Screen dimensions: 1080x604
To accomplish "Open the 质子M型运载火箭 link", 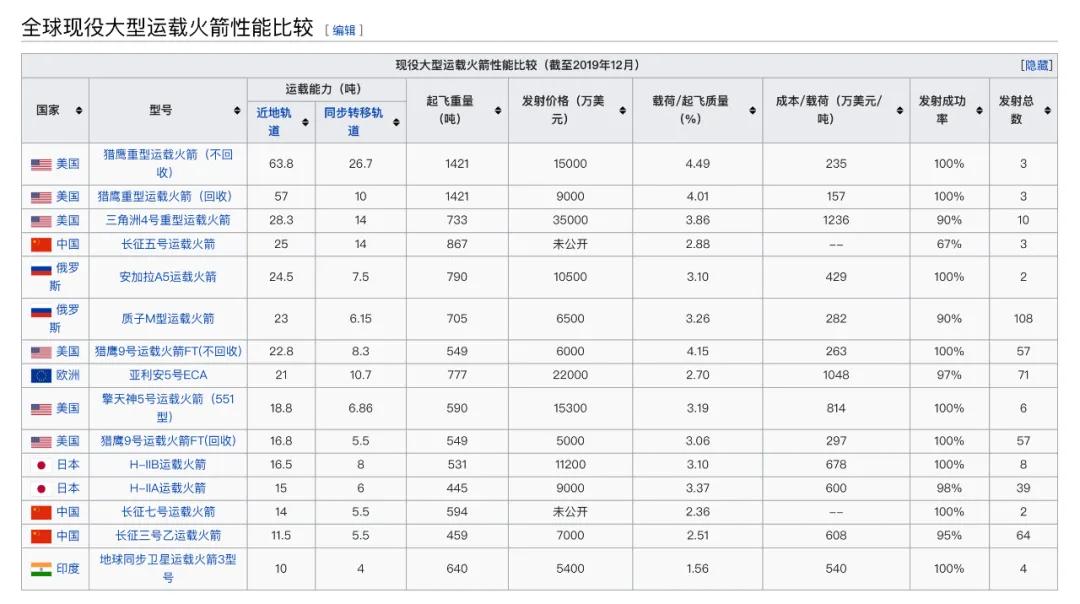I will (170, 318).
